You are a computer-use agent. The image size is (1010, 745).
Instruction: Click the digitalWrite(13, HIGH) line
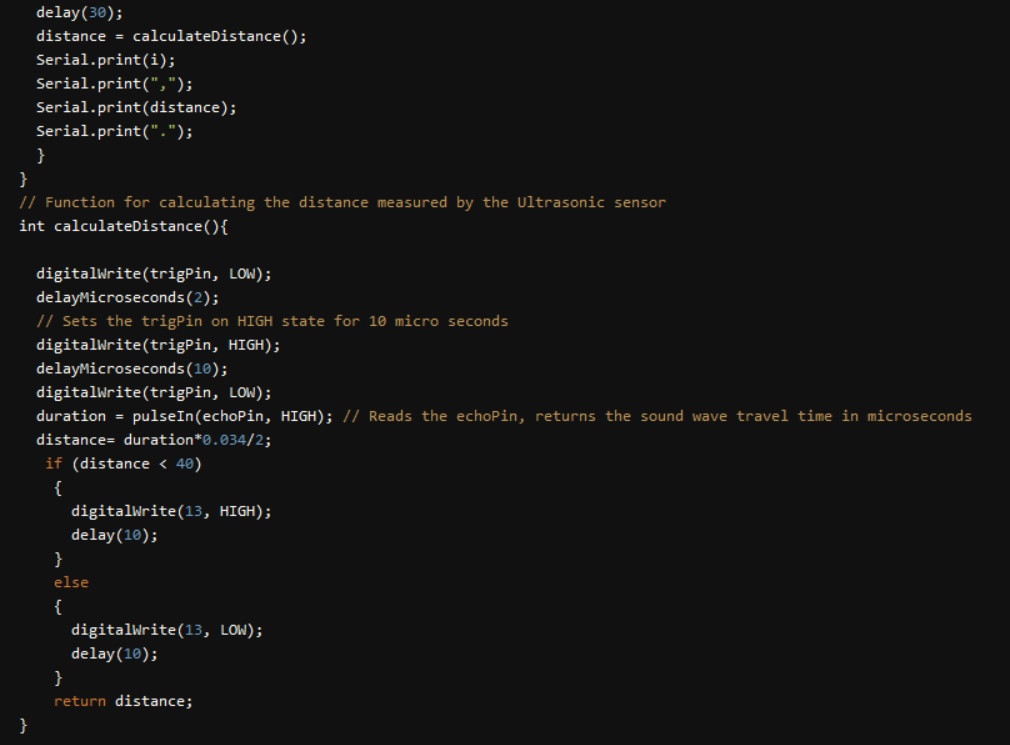tap(171, 511)
